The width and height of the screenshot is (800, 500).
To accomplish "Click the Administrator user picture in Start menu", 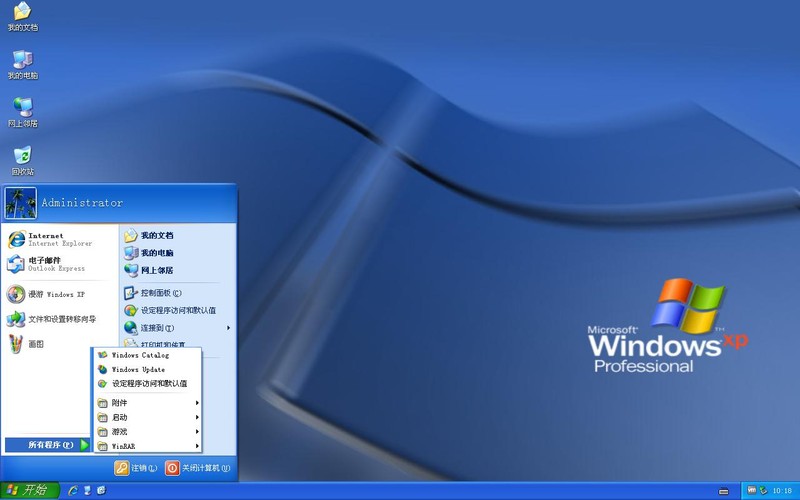I will pyautogui.click(x=20, y=203).
